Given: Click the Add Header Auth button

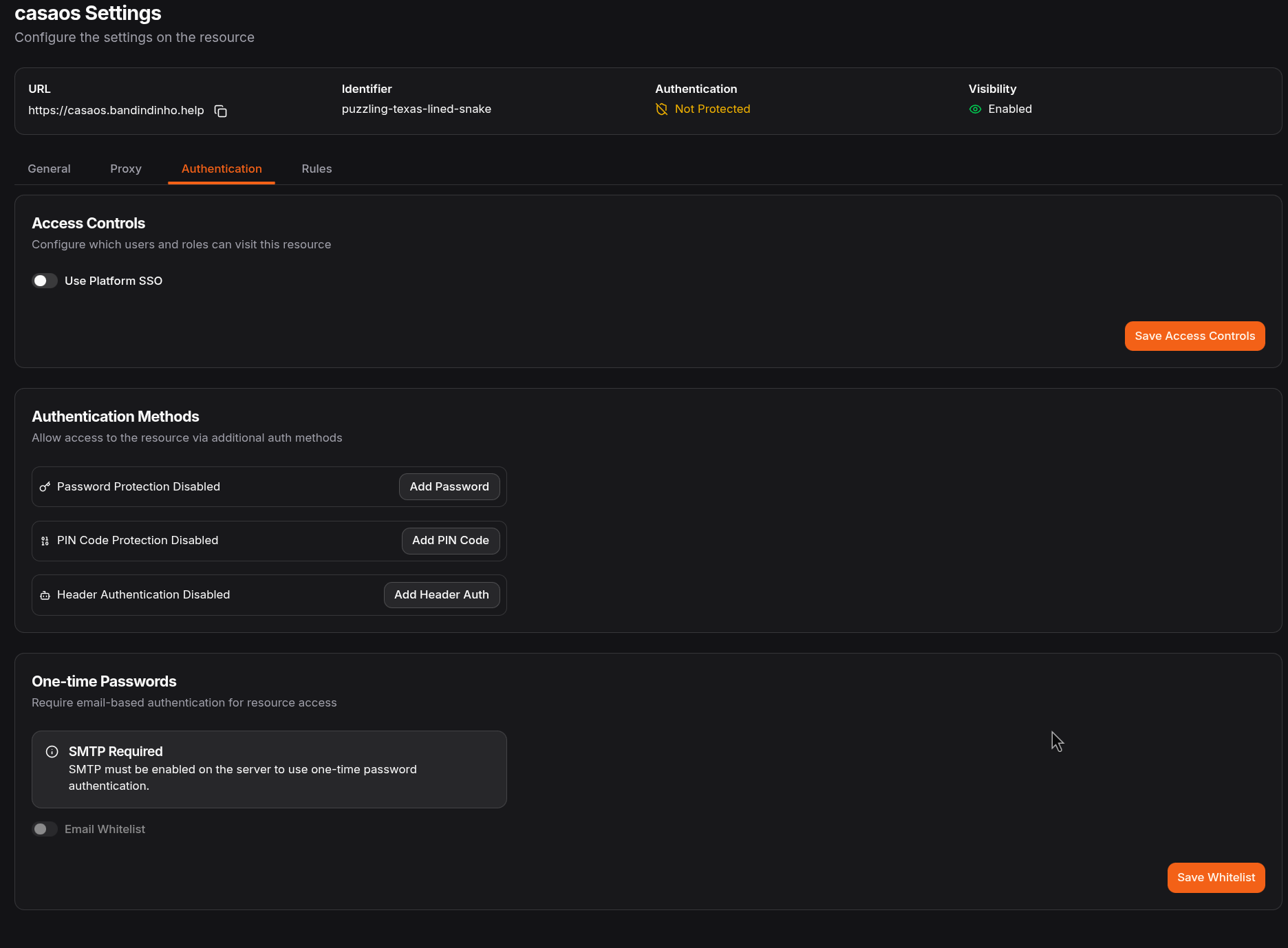Looking at the screenshot, I should click(442, 595).
